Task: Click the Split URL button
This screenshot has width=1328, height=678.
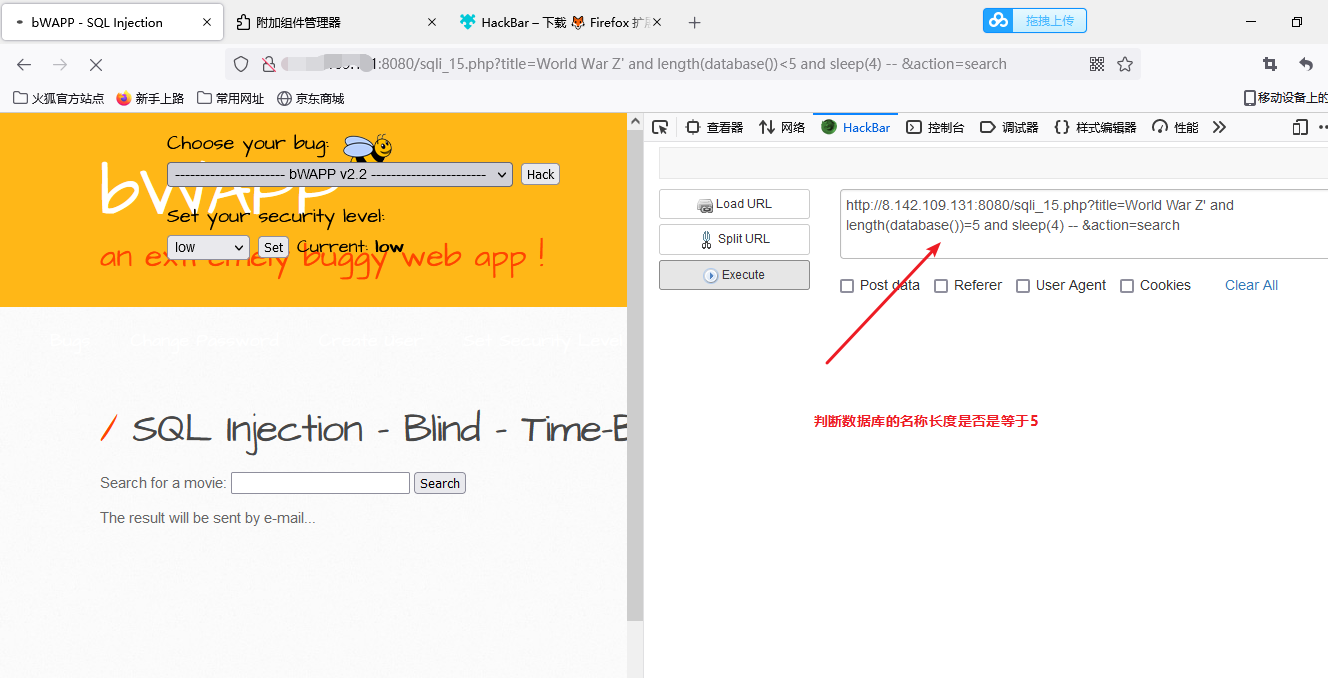Action: coord(734,239)
